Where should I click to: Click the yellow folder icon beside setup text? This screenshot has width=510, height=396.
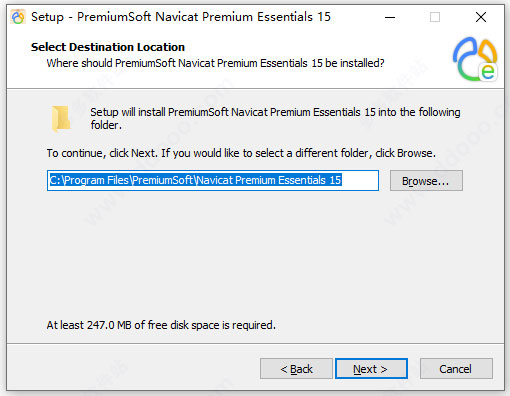pyautogui.click(x=61, y=118)
